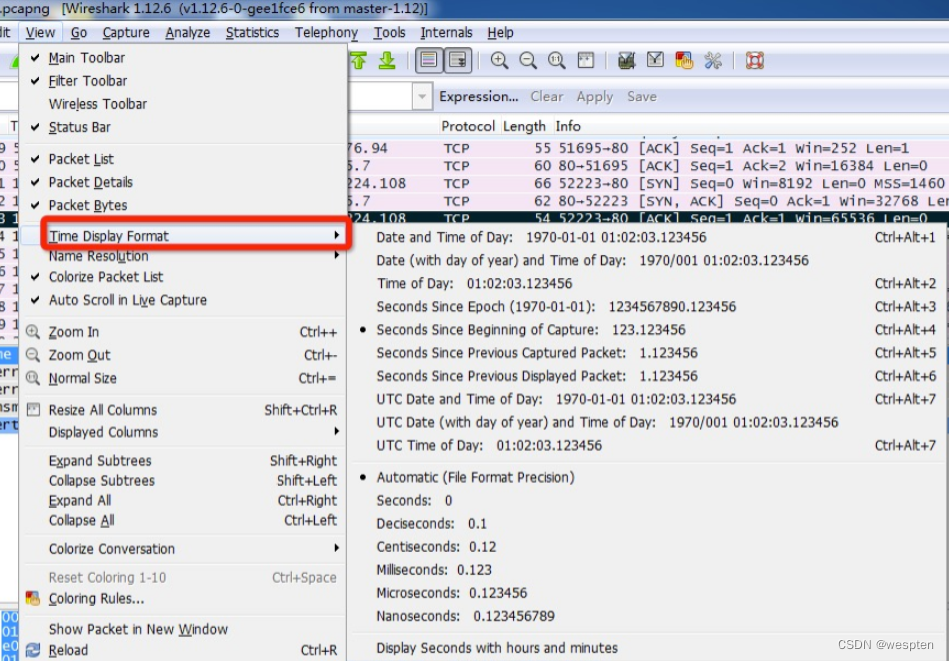Click the zoom out magnifier toolbar icon
Image resolution: width=949 pixels, height=661 pixels.
528,60
